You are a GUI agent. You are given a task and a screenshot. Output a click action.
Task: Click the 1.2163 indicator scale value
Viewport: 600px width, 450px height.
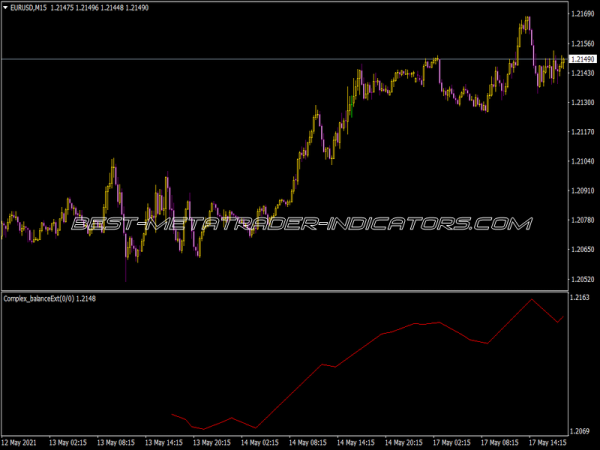tap(580, 298)
